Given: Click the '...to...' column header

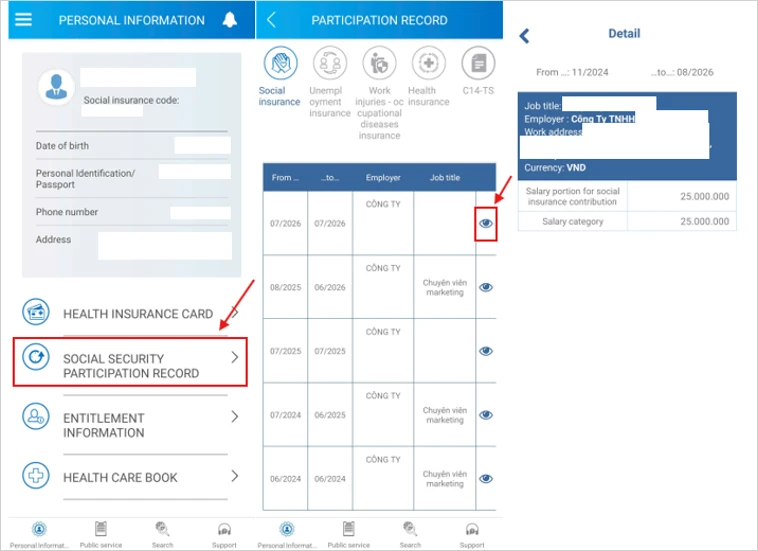Looking at the screenshot, I should coord(330,177).
